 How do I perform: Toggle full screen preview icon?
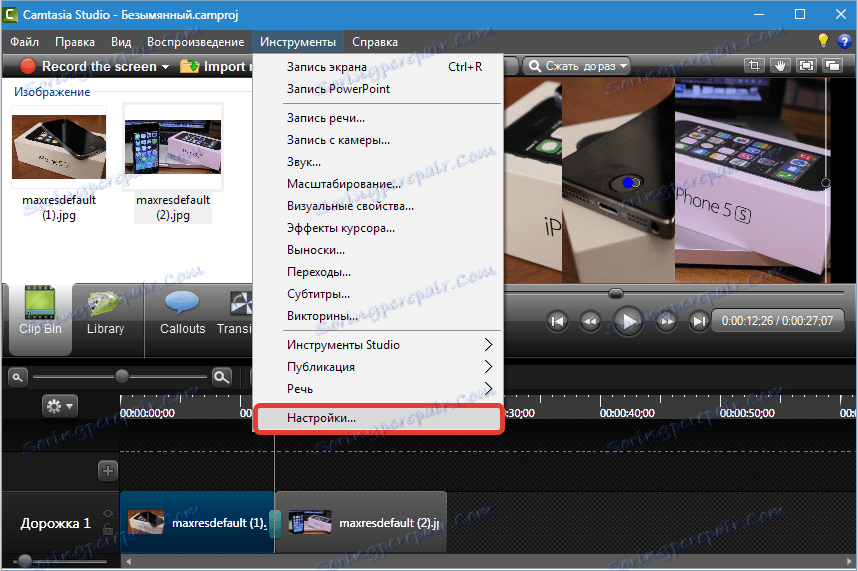tap(807, 66)
